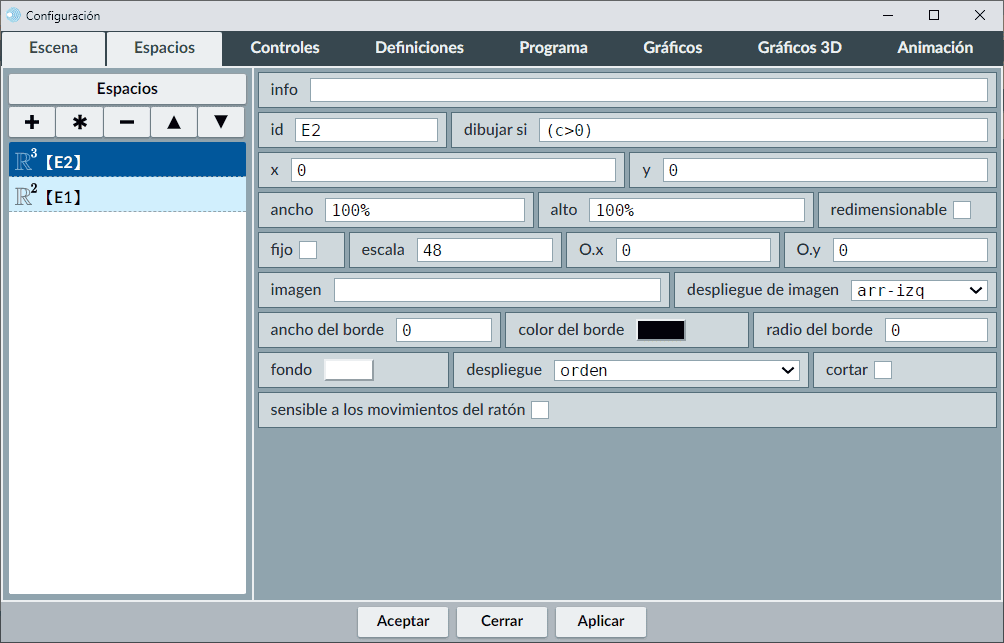Screen dimensions: 1004x643
Task: Expand the despliegue dropdown showing orden
Action: pyautogui.click(x=677, y=370)
